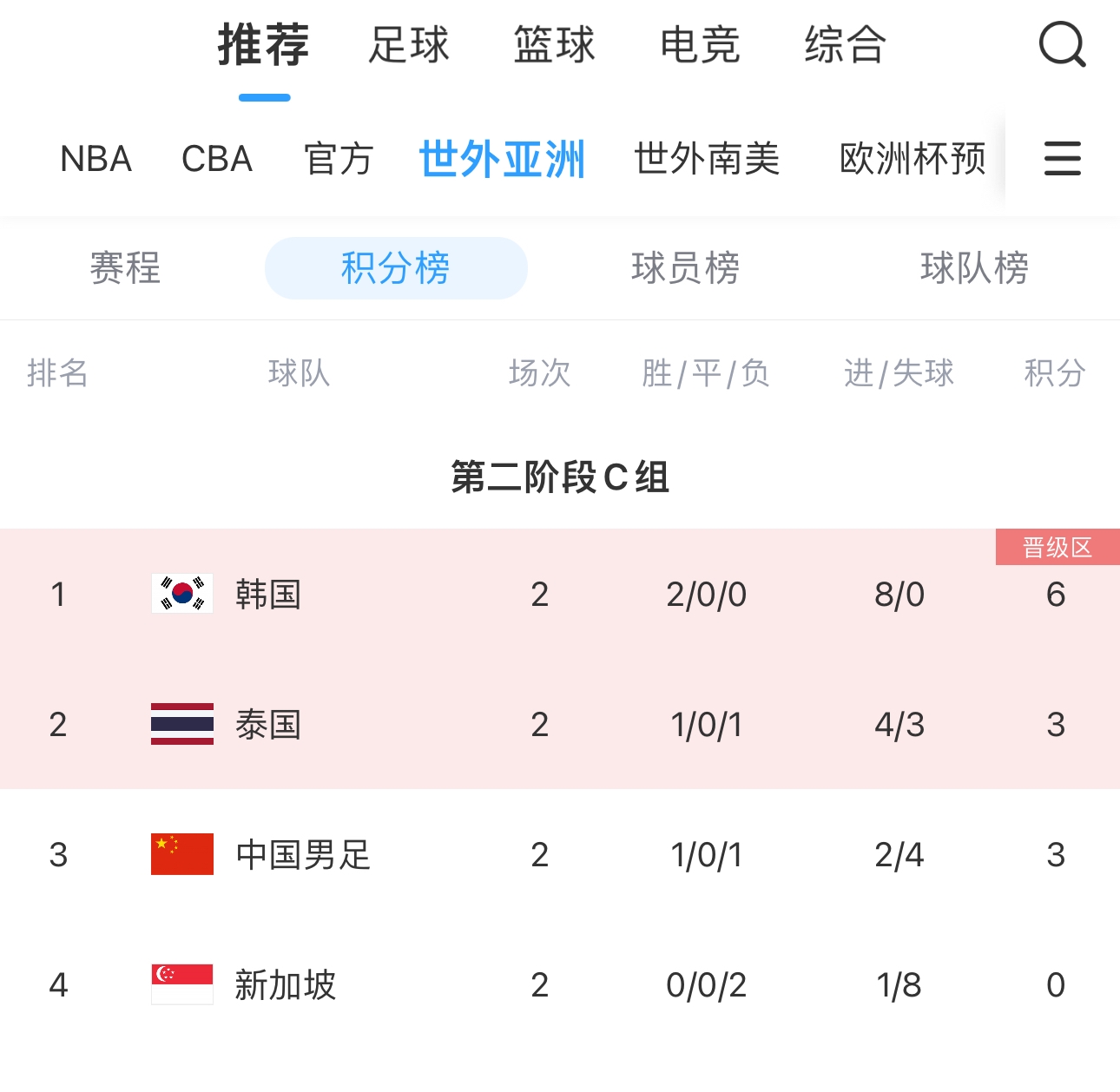Switch to the 篮球 tab

(554, 45)
